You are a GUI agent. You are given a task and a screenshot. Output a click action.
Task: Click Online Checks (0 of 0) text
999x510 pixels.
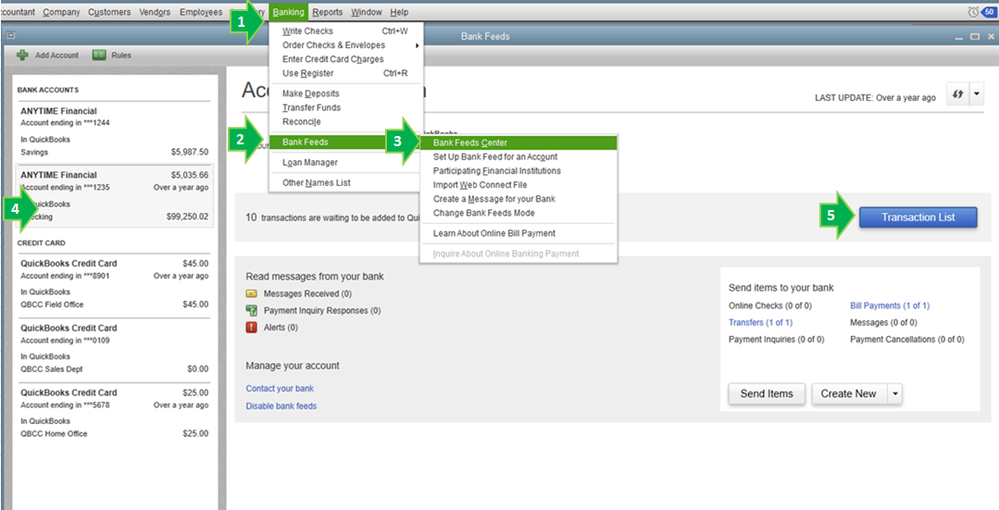[x=770, y=306]
